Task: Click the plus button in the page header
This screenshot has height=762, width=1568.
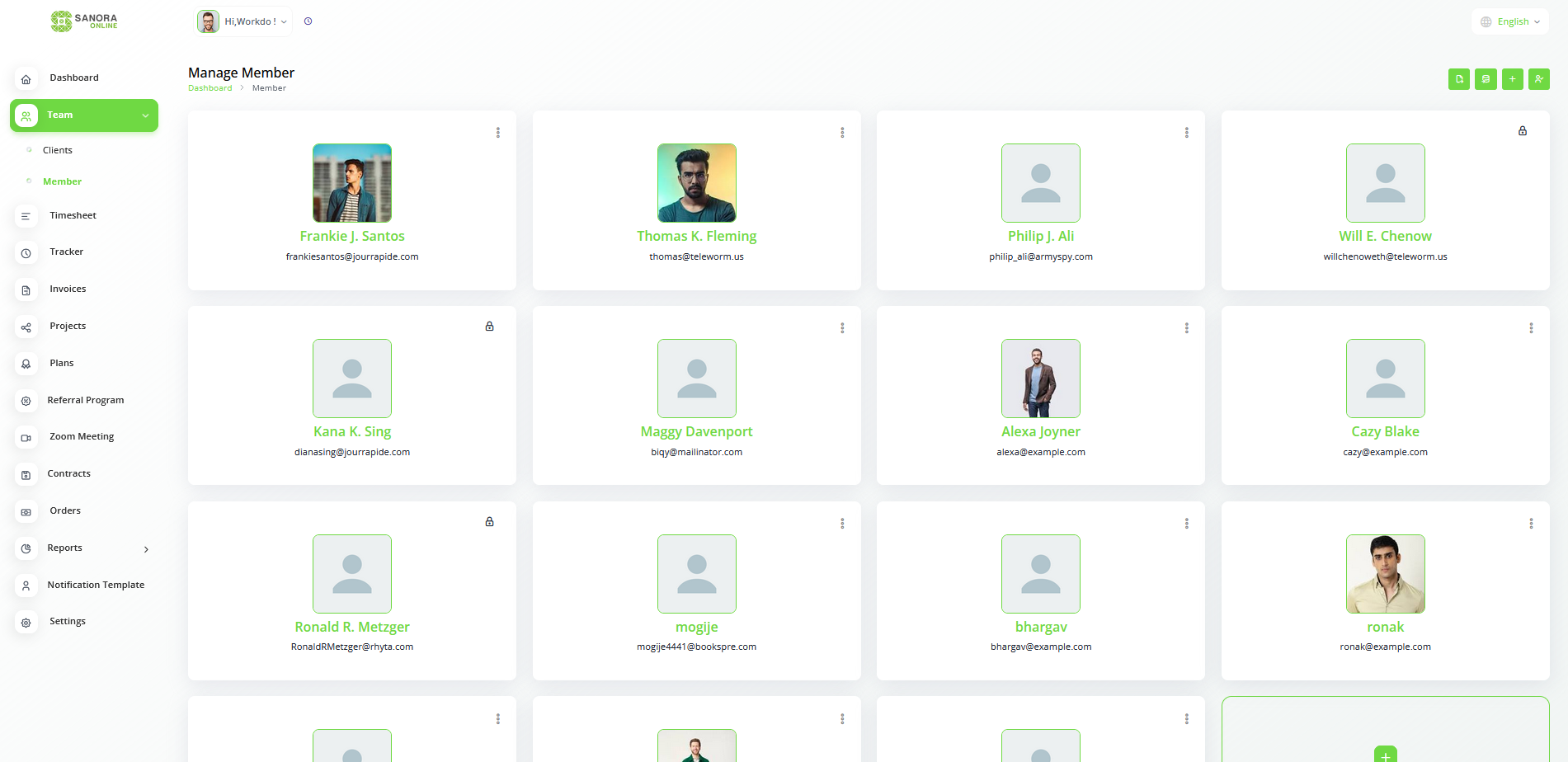Action: click(1512, 79)
